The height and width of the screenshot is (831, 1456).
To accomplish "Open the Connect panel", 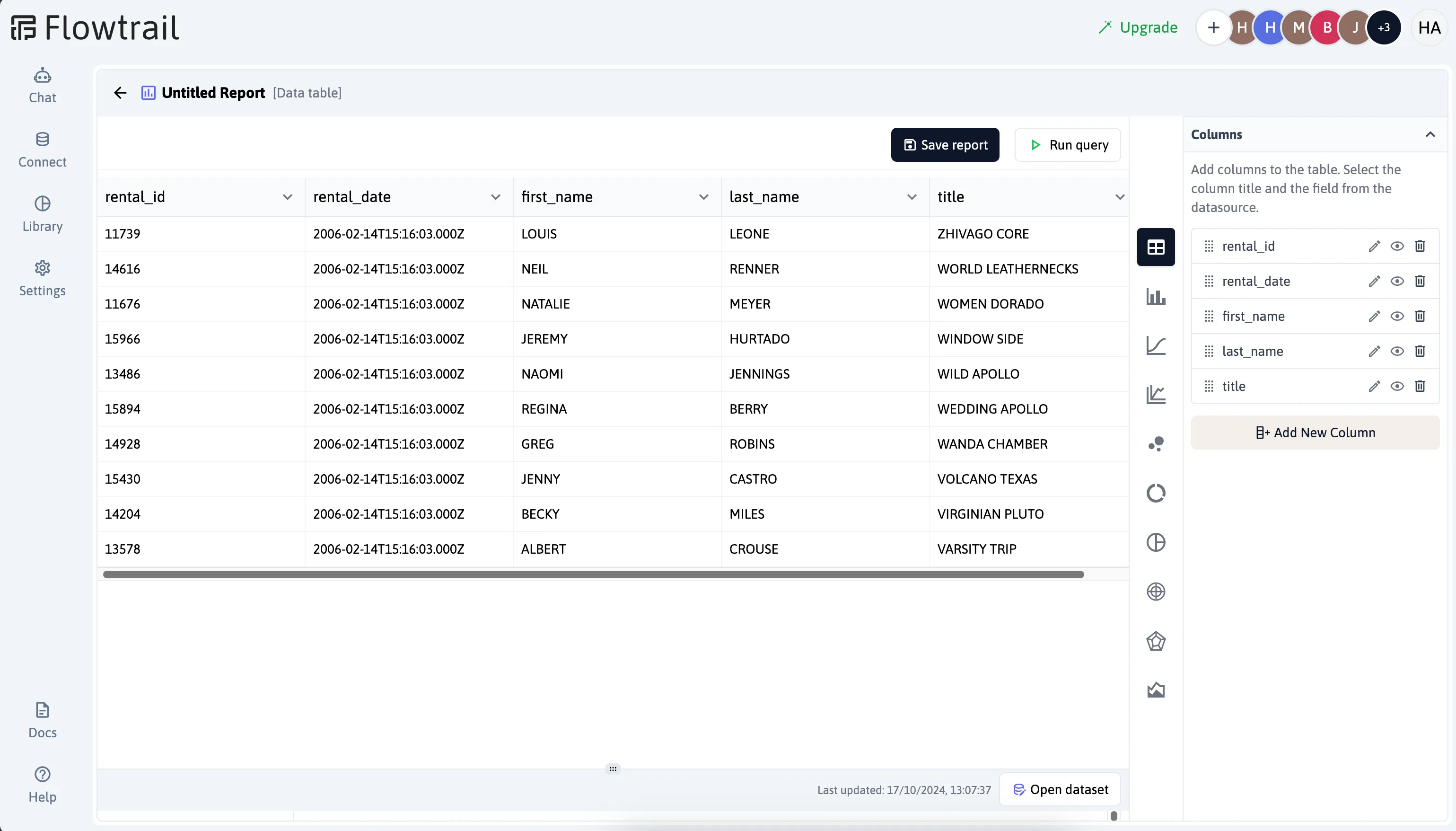I will (x=42, y=149).
